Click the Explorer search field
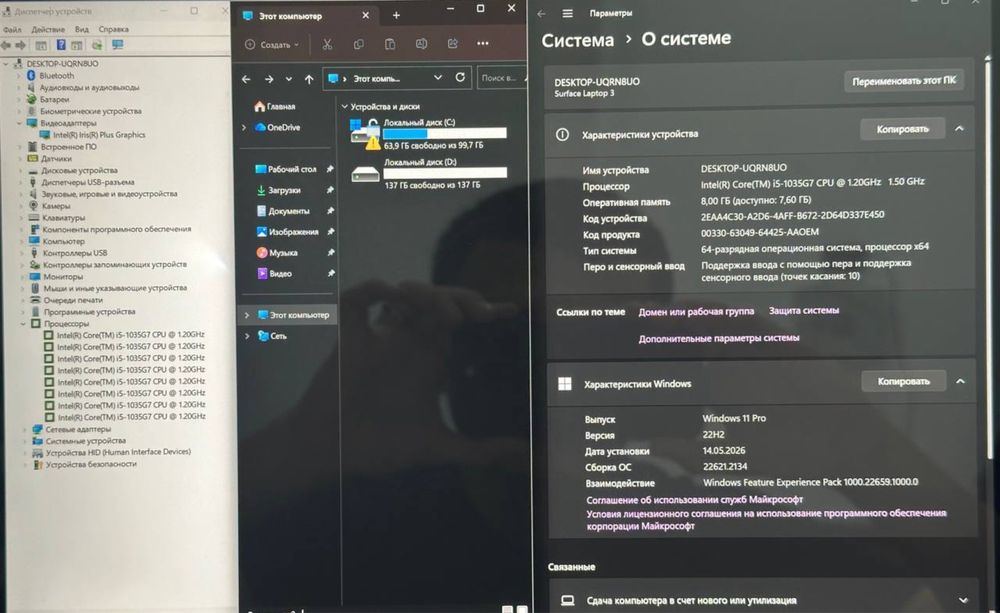This screenshot has width=1000, height=613. [x=501, y=78]
